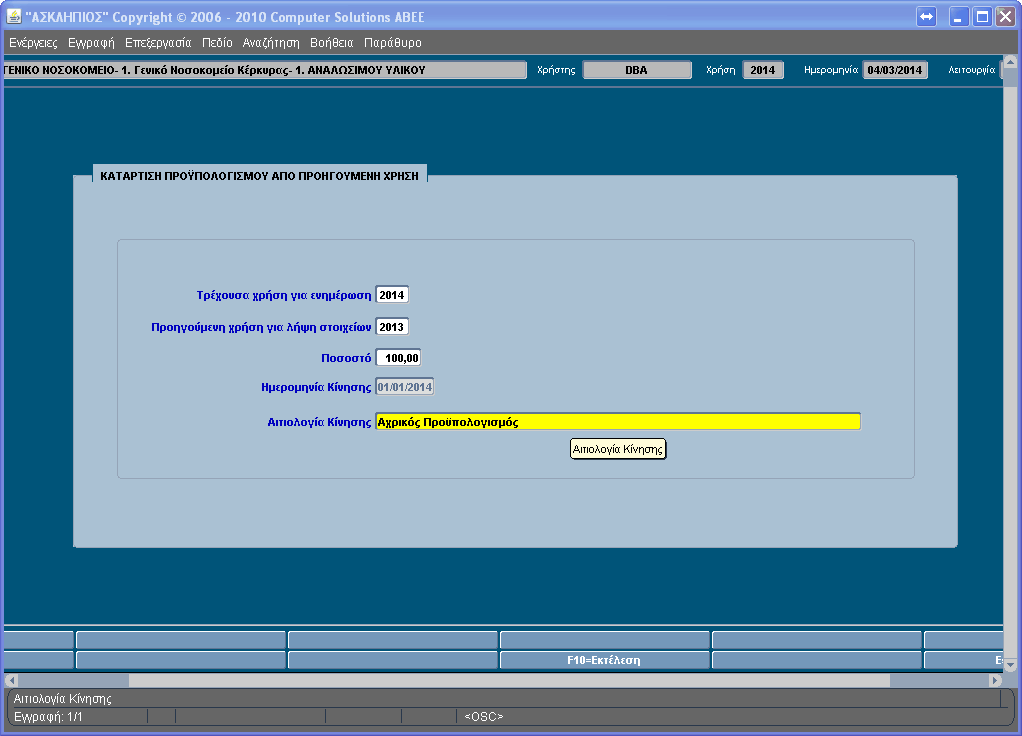Click the Τρέχουσα χρήση field showing 2014
The width and height of the screenshot is (1022, 736).
[x=392, y=295]
